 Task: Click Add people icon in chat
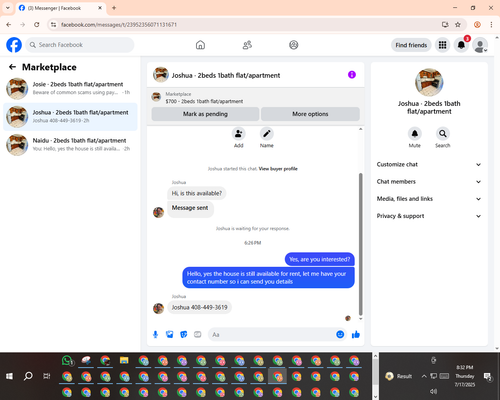[239, 134]
